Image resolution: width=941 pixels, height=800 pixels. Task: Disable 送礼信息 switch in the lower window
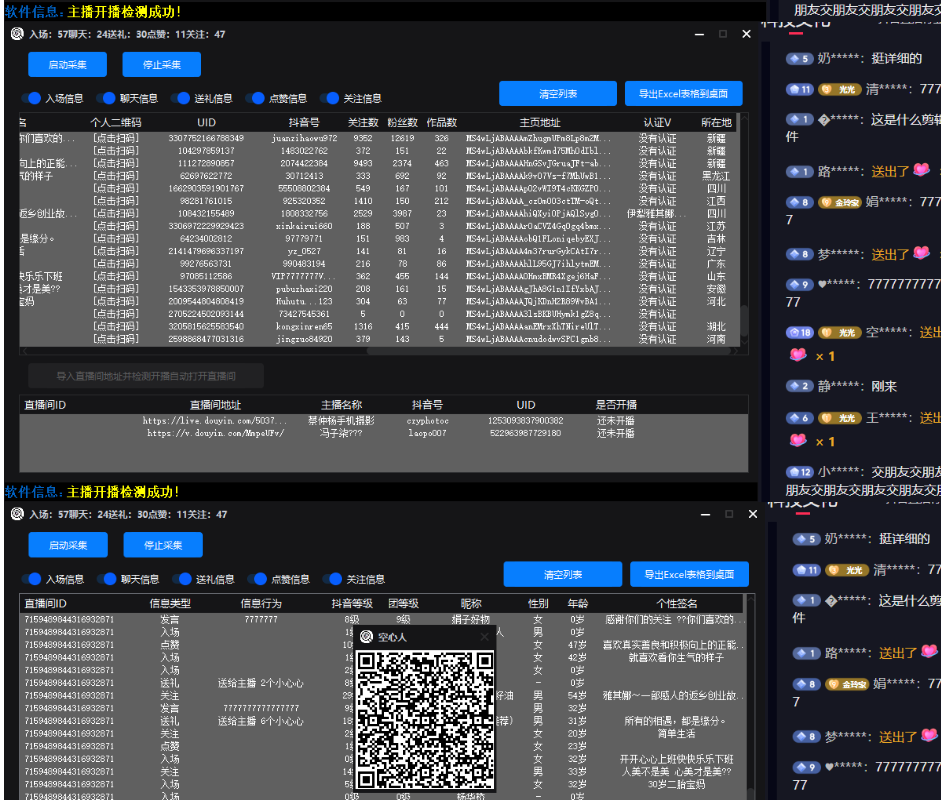pos(182,579)
